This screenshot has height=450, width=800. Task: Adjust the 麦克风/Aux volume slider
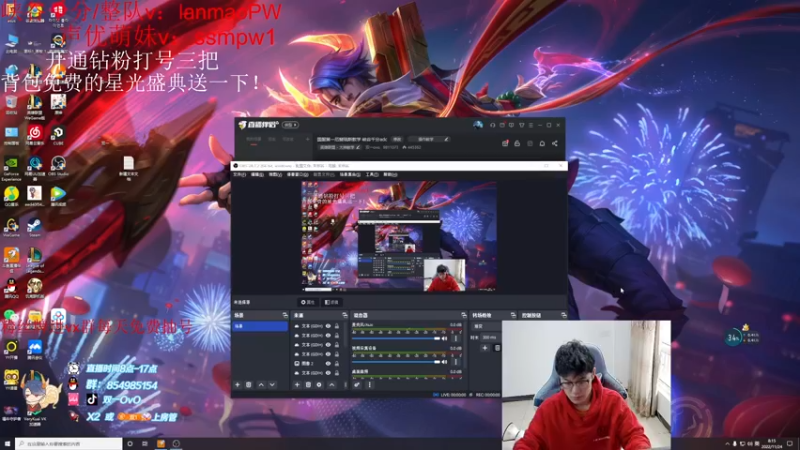point(396,338)
